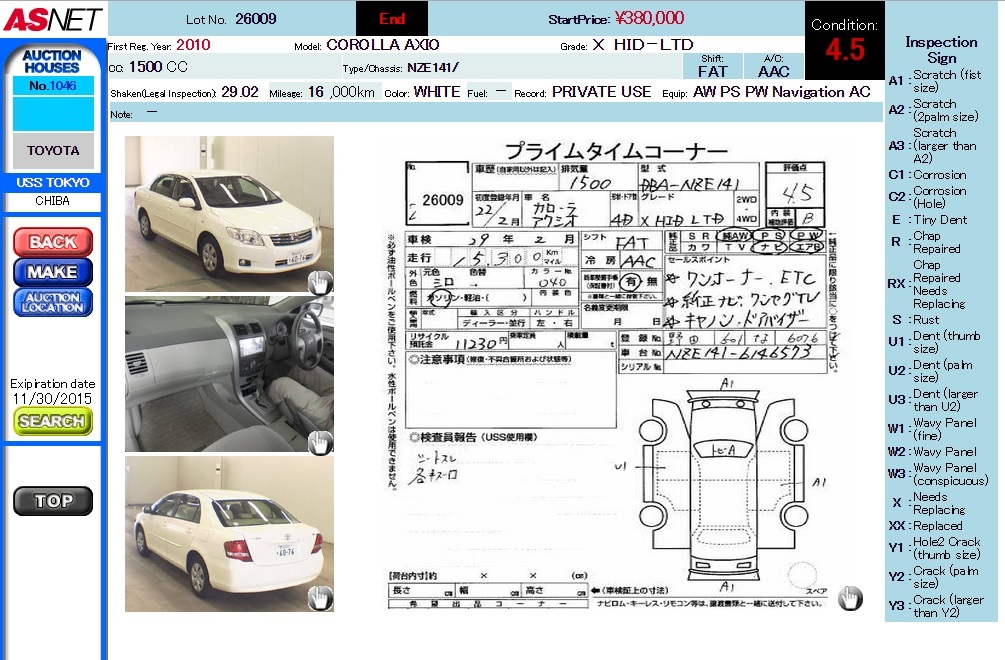
Task: Enlarge the rear view car photo
Action: tap(229, 534)
